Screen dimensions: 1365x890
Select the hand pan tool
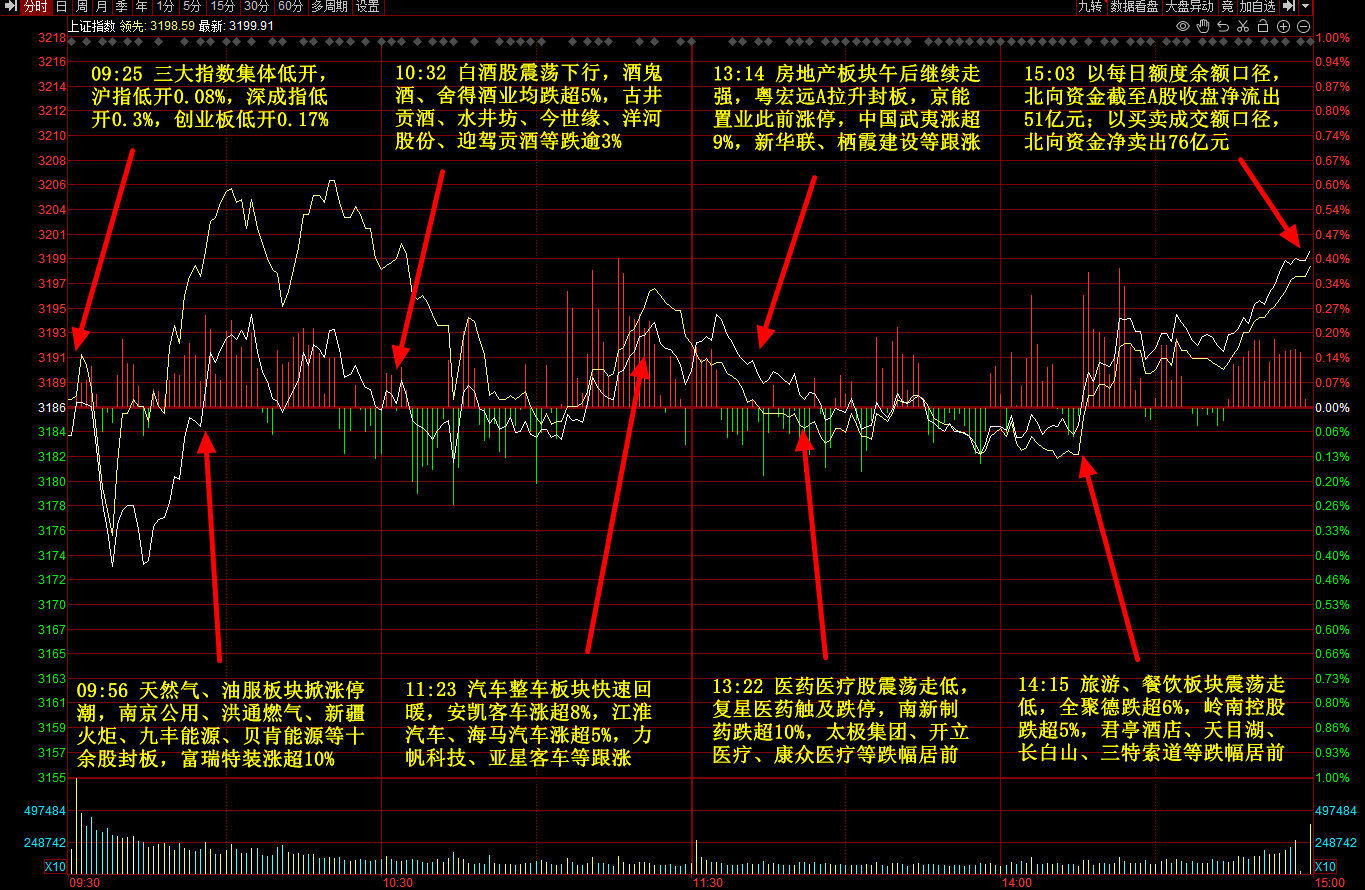click(x=1204, y=26)
